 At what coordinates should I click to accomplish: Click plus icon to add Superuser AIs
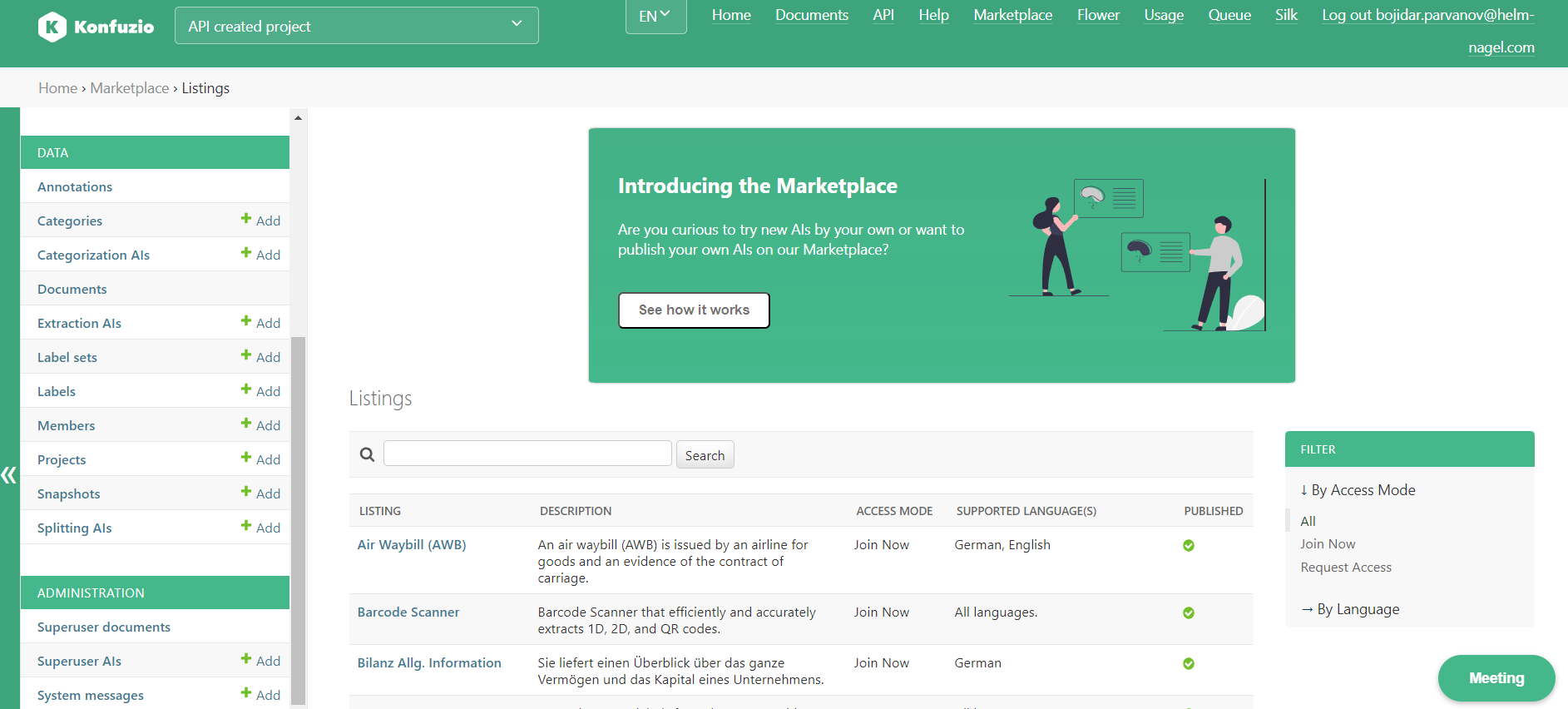click(x=246, y=659)
